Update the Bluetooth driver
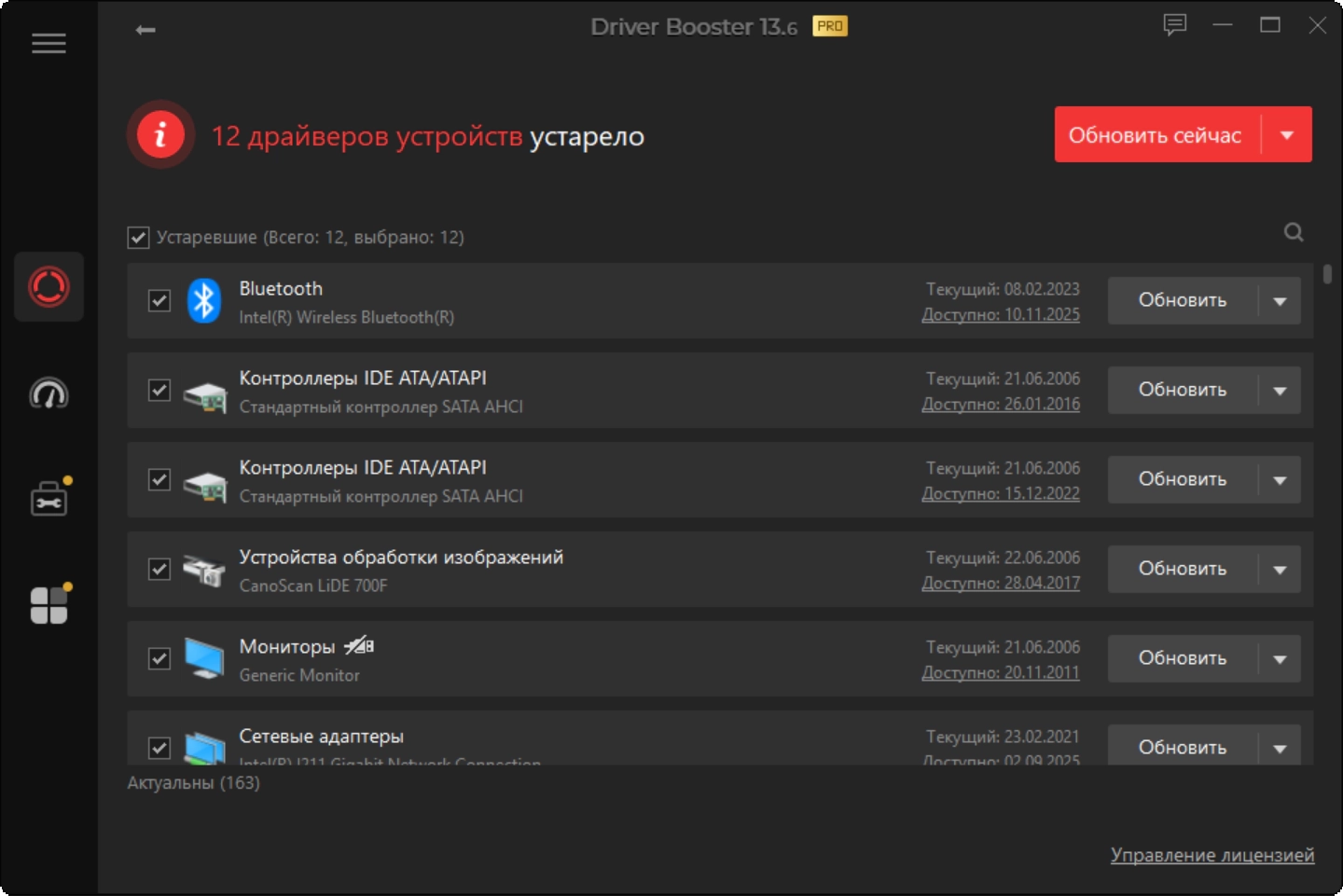Image resolution: width=1343 pixels, height=896 pixels. (1183, 301)
